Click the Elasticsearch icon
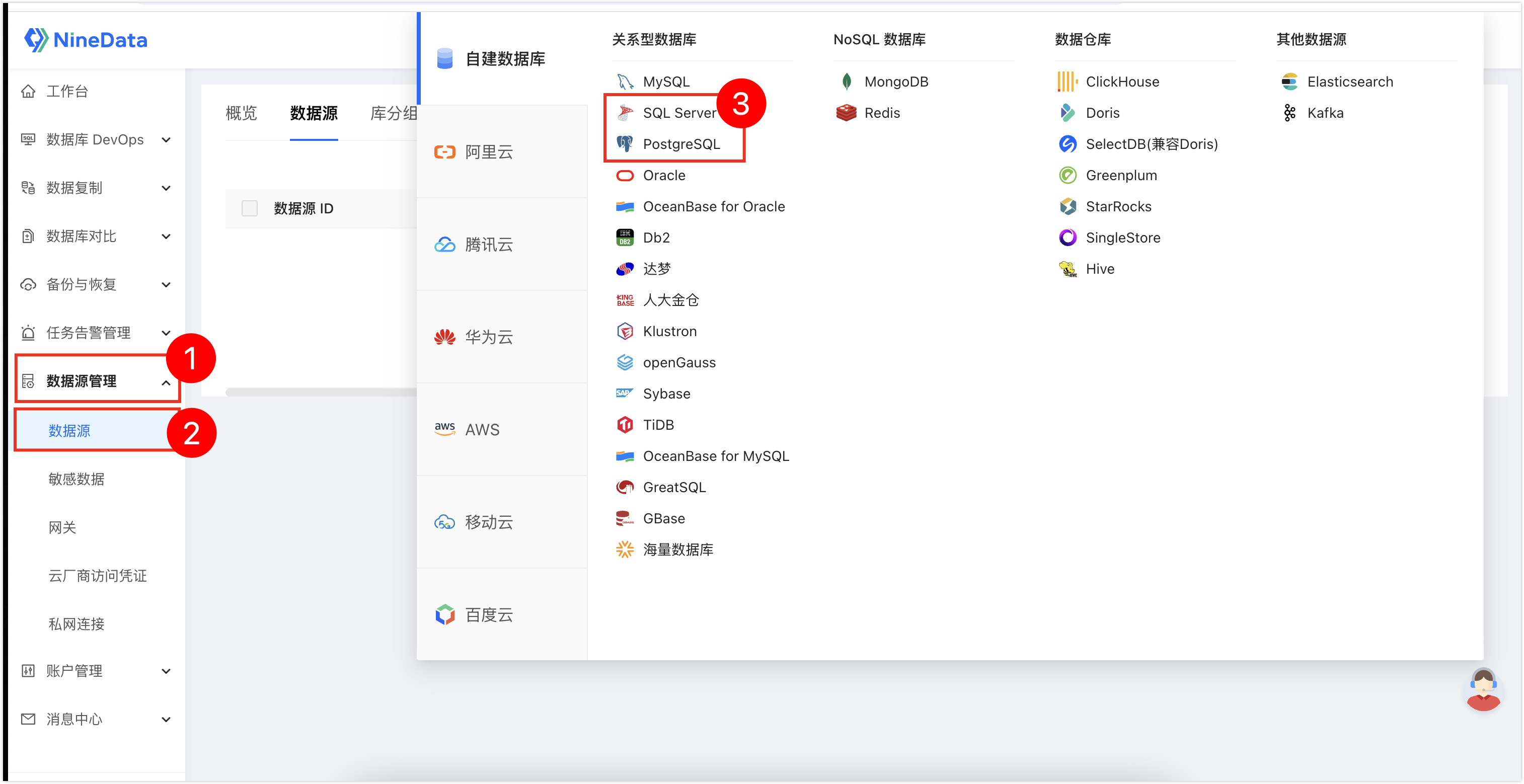1524x784 pixels. pos(1290,82)
